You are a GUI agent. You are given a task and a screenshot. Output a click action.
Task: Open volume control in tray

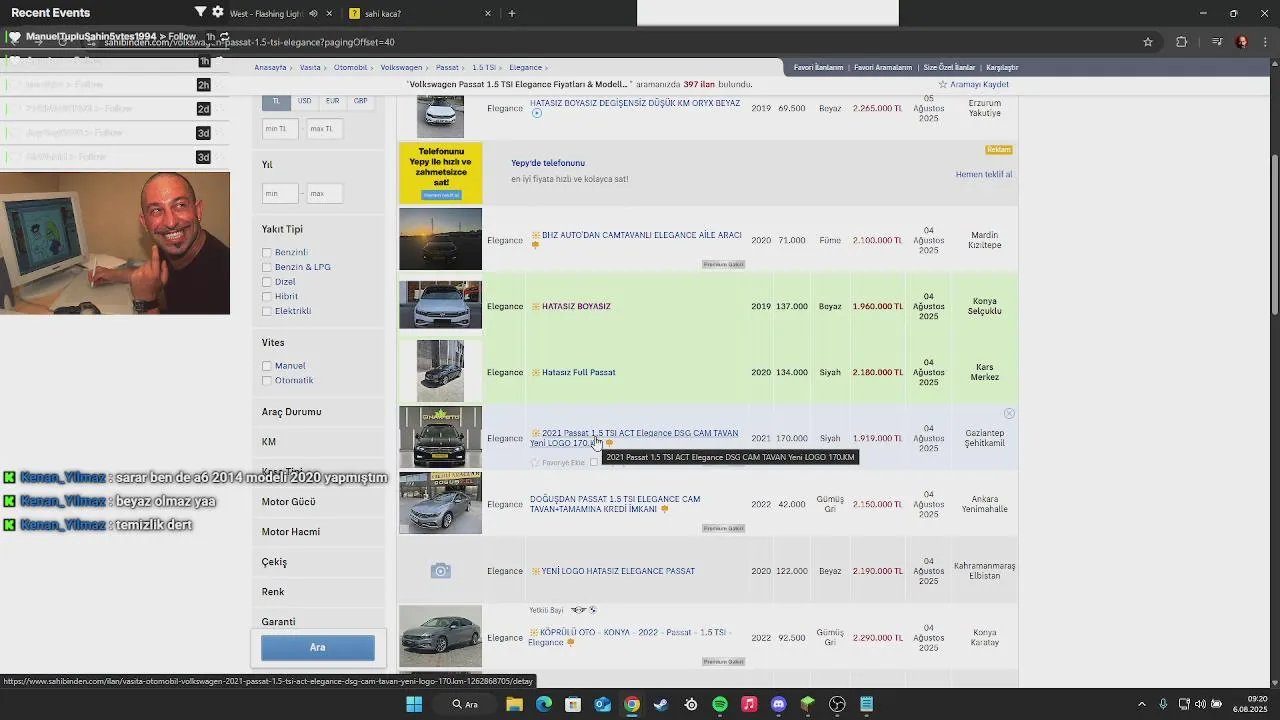point(1200,704)
